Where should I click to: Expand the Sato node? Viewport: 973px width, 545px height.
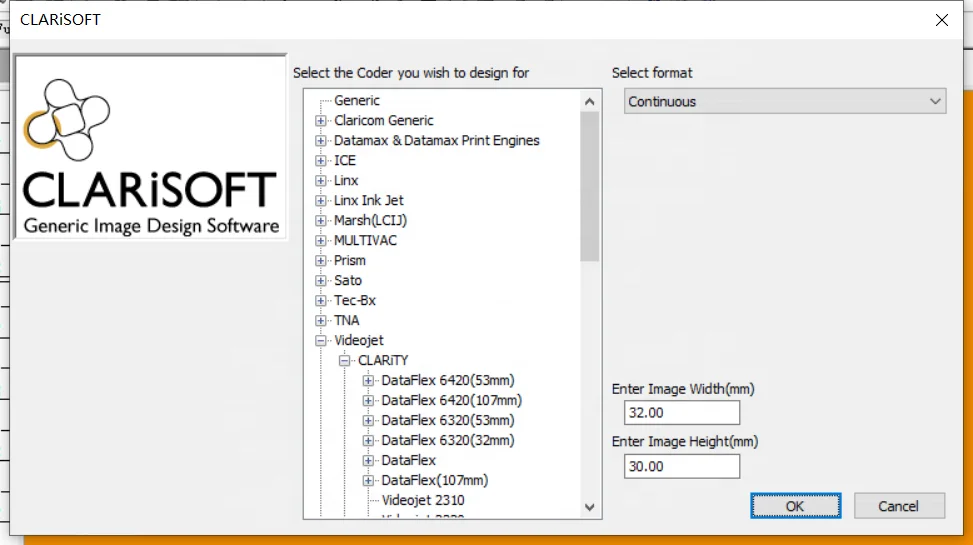(x=321, y=281)
